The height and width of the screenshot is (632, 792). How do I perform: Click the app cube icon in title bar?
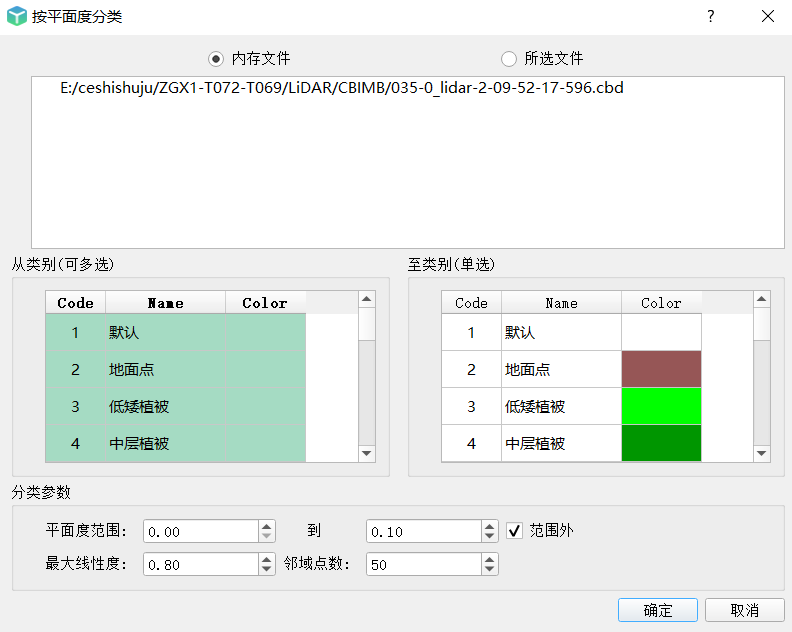coord(17,16)
